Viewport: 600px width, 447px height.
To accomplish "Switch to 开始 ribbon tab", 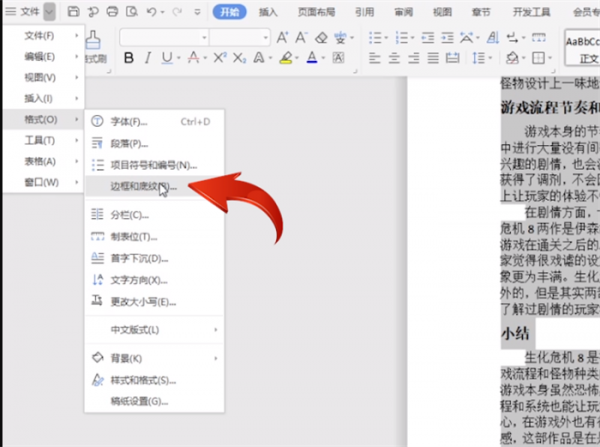I will [x=230, y=12].
